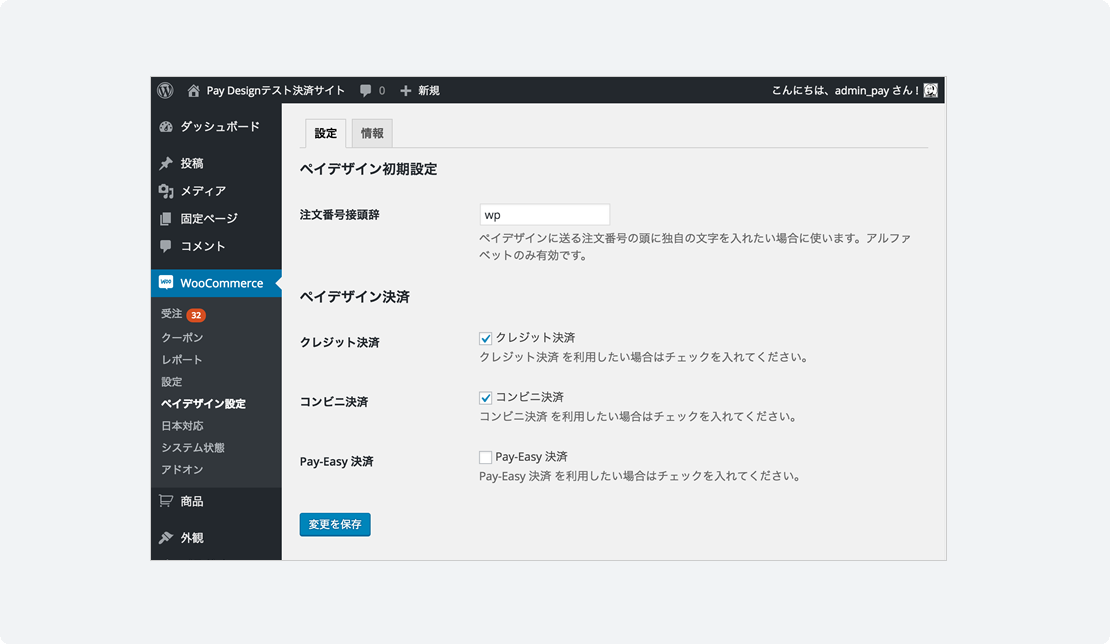Click the ダッシュボード gauge icon
This screenshot has width=1110, height=644.
166,127
